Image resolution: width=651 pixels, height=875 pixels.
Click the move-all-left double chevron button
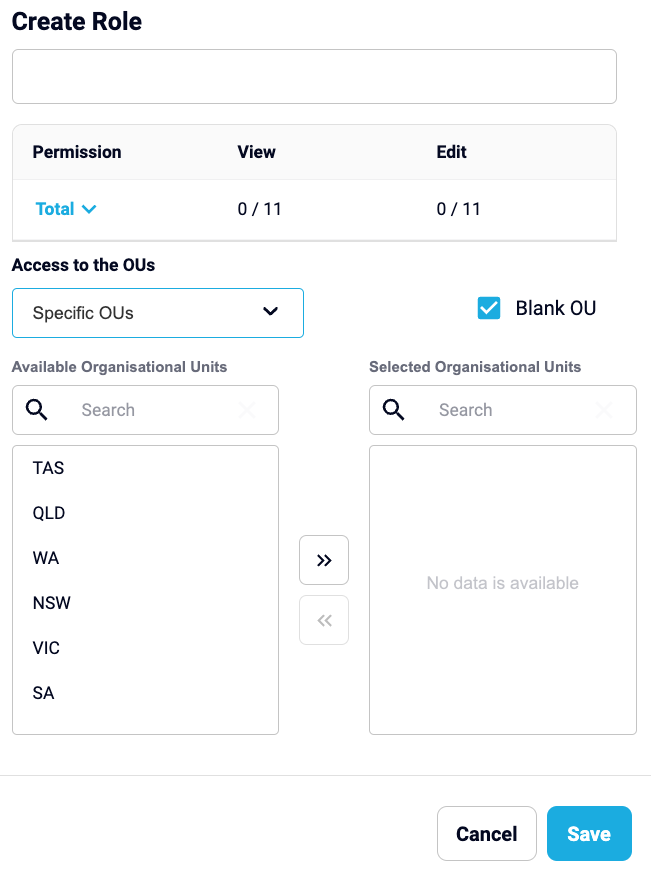click(324, 620)
